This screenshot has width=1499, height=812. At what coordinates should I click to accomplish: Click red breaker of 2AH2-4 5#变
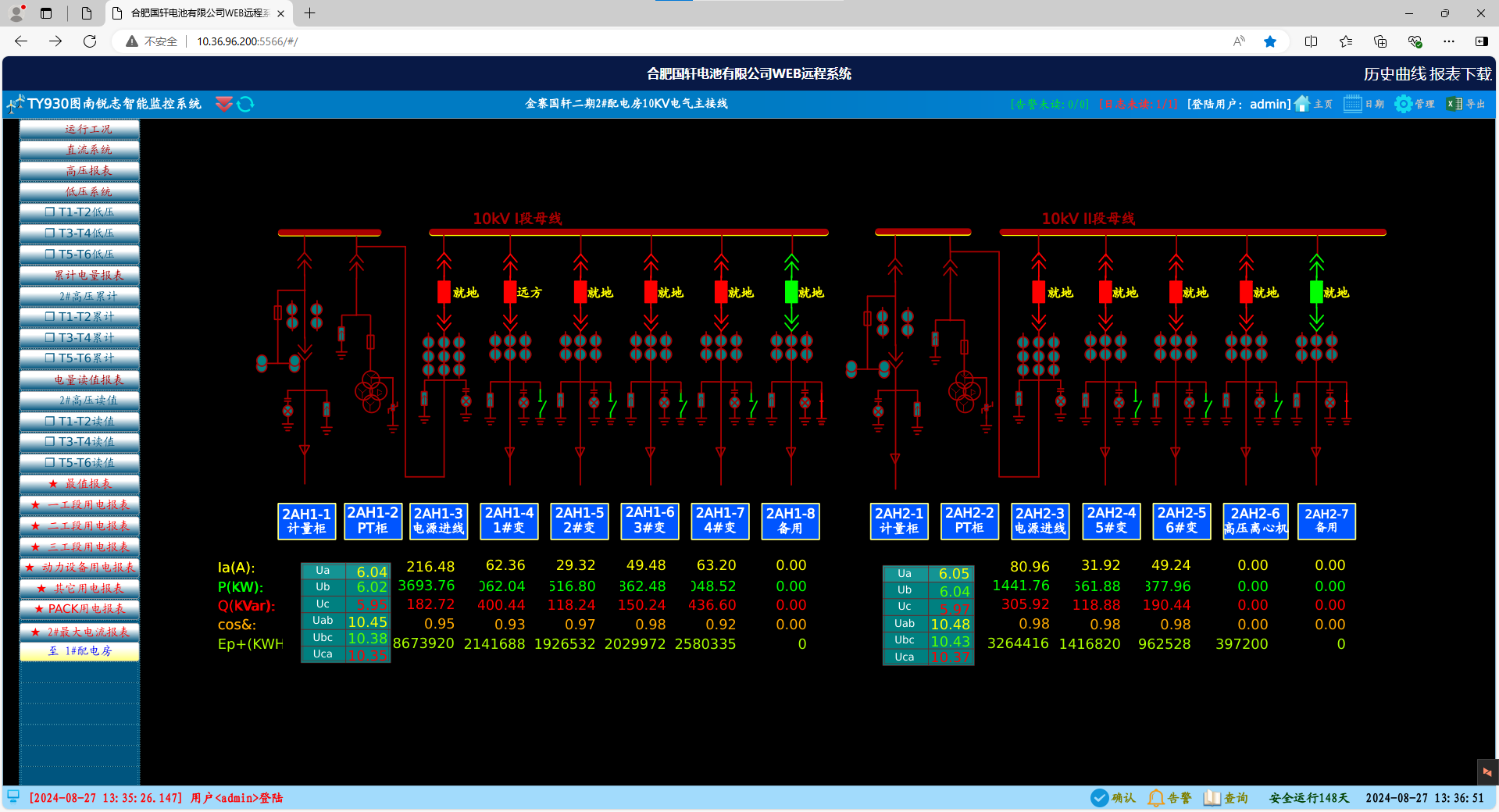coord(1105,292)
